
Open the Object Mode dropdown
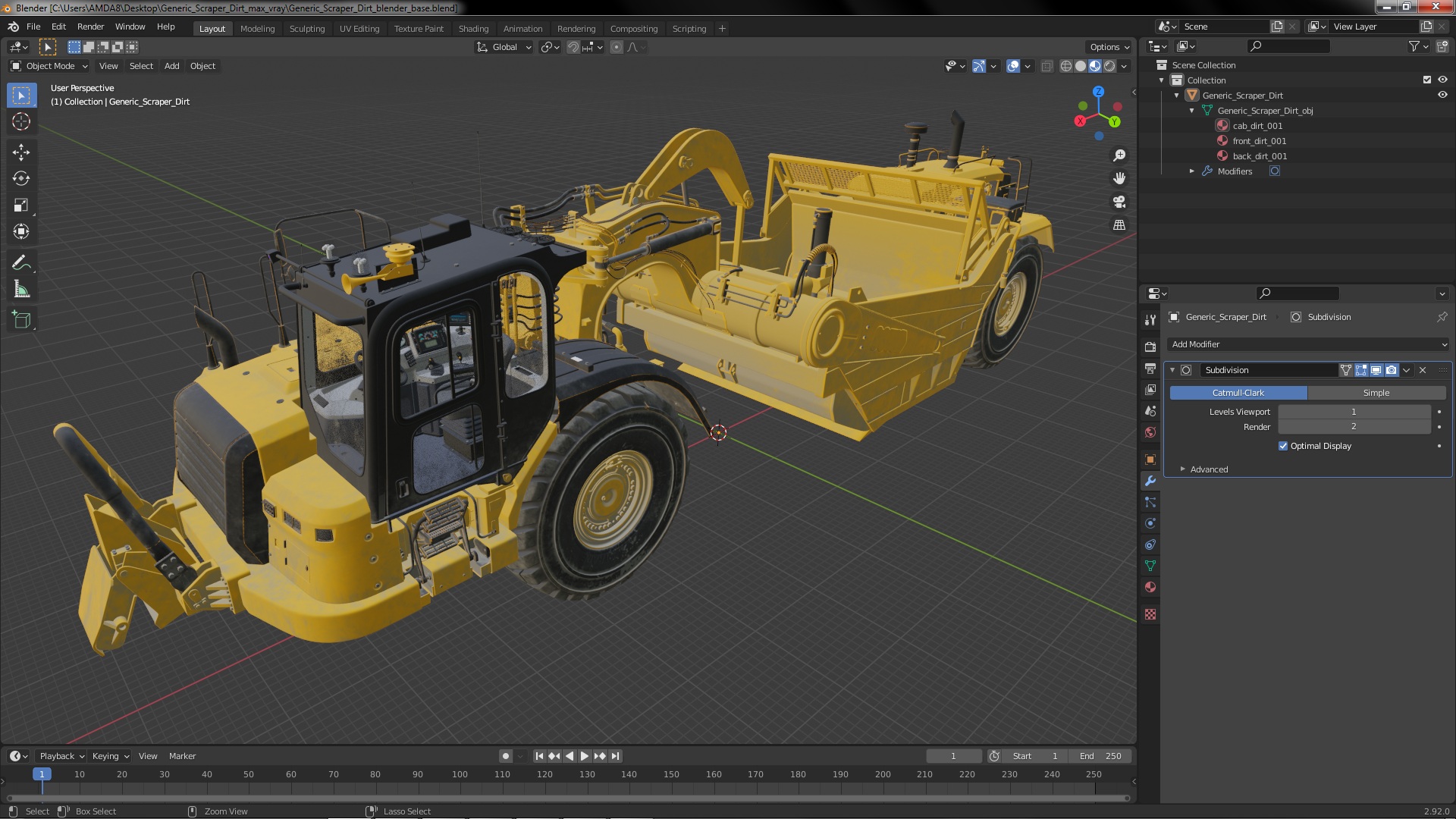(49, 66)
